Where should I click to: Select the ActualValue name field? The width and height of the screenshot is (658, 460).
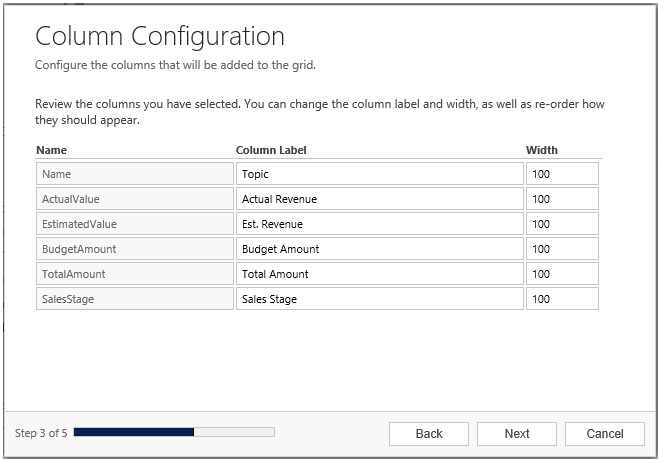click(x=135, y=199)
